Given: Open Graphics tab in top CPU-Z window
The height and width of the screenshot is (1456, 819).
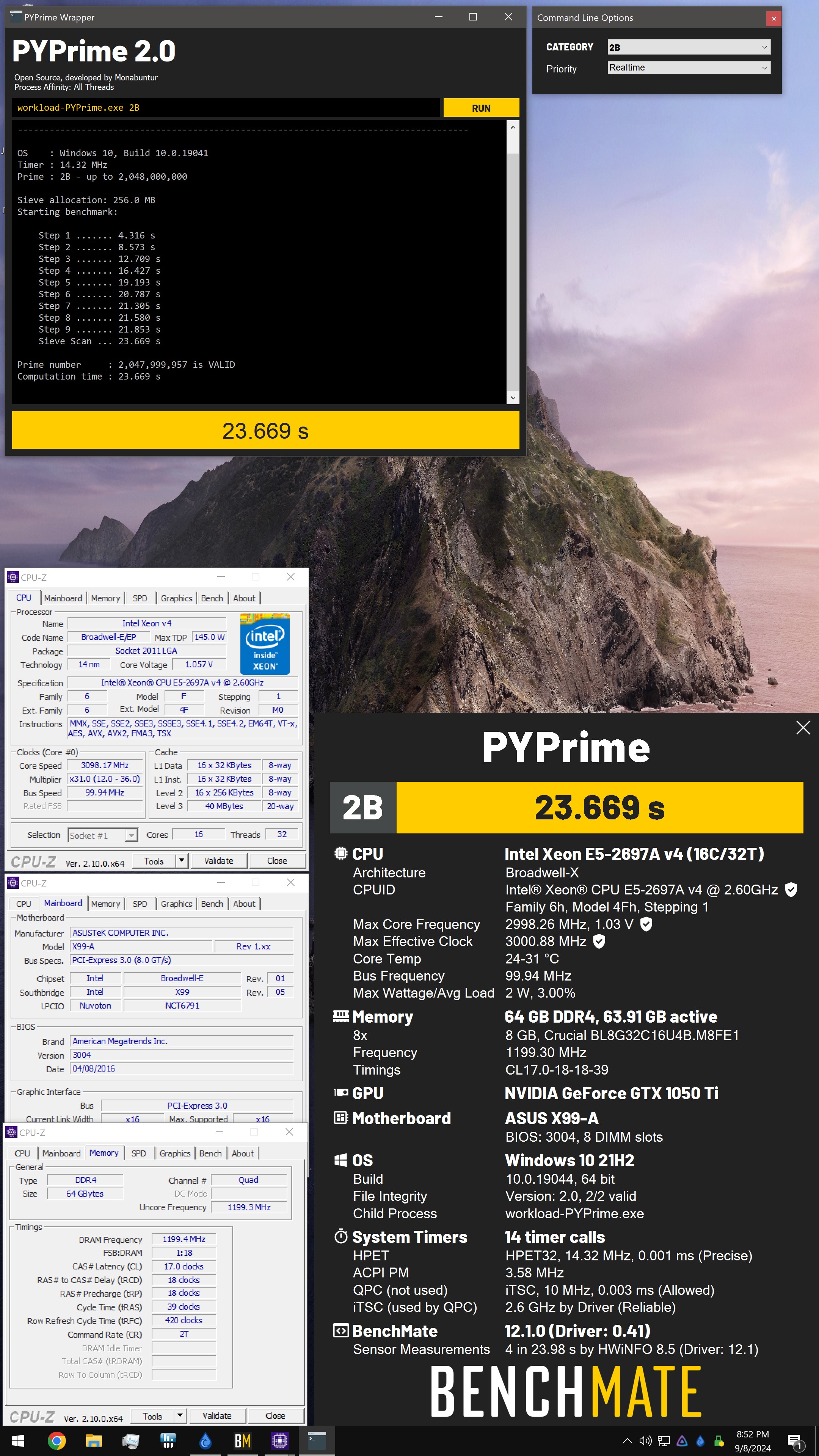Looking at the screenshot, I should (176, 598).
